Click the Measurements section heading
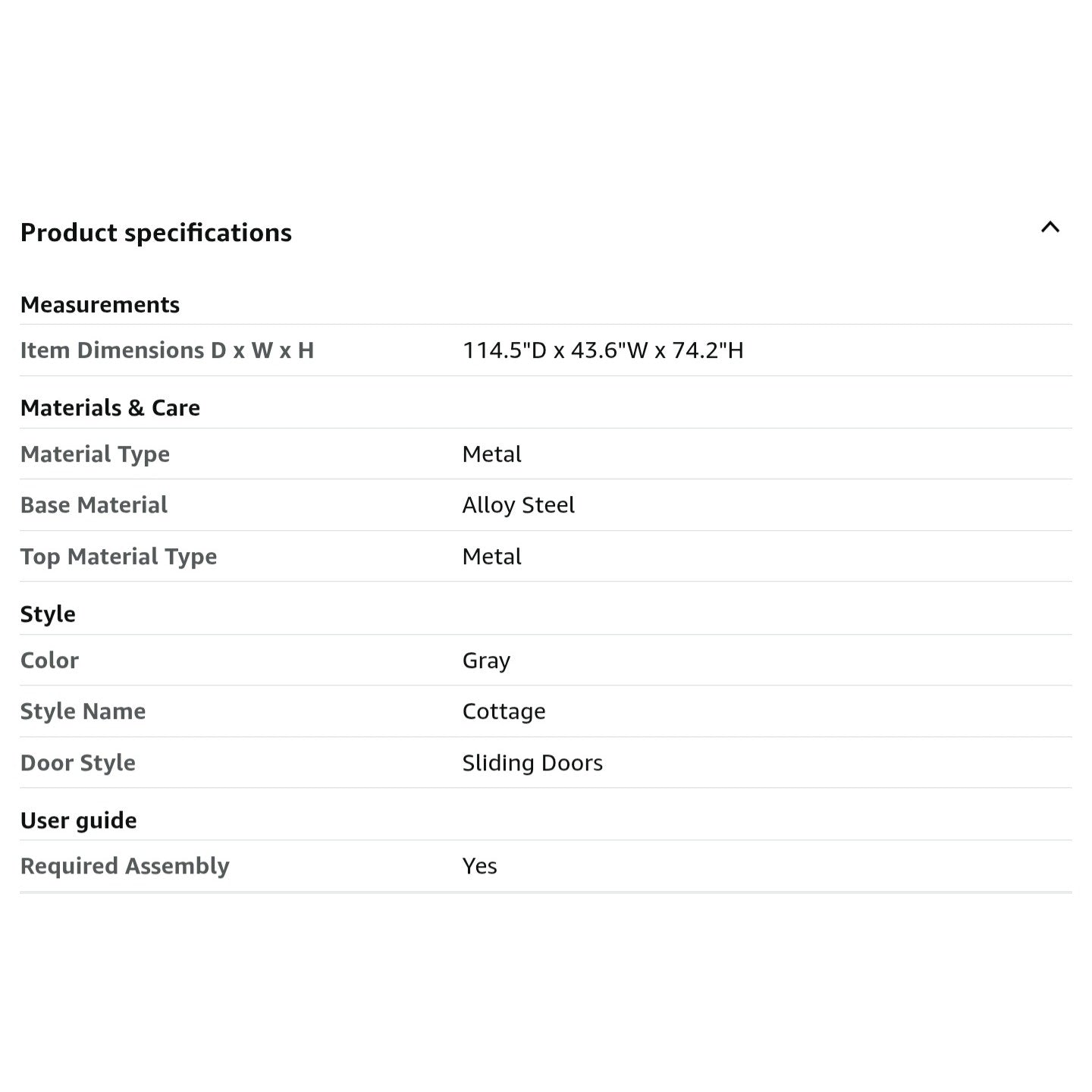The image size is (1092, 1092). pos(100,305)
